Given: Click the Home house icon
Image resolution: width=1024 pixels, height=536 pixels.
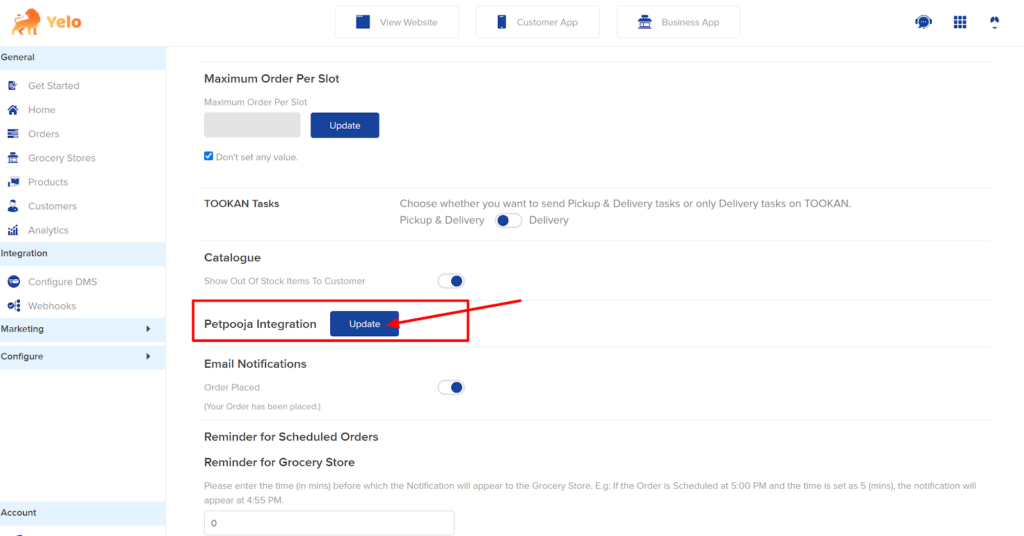Looking at the screenshot, I should (x=13, y=110).
